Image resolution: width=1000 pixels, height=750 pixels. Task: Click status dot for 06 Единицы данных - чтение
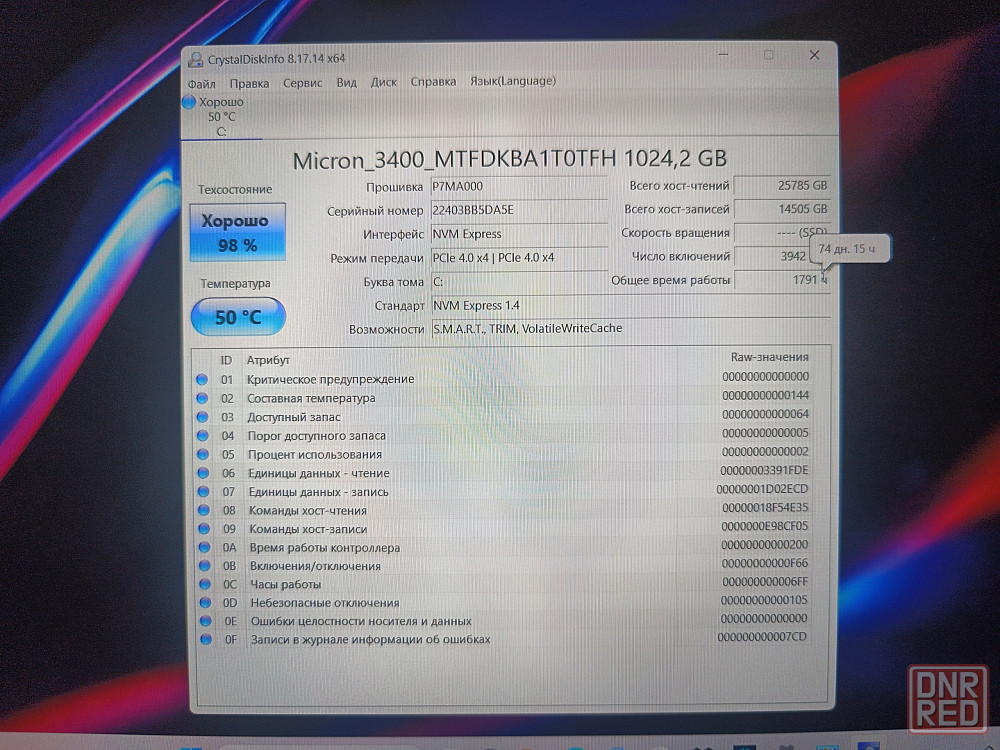[203, 473]
